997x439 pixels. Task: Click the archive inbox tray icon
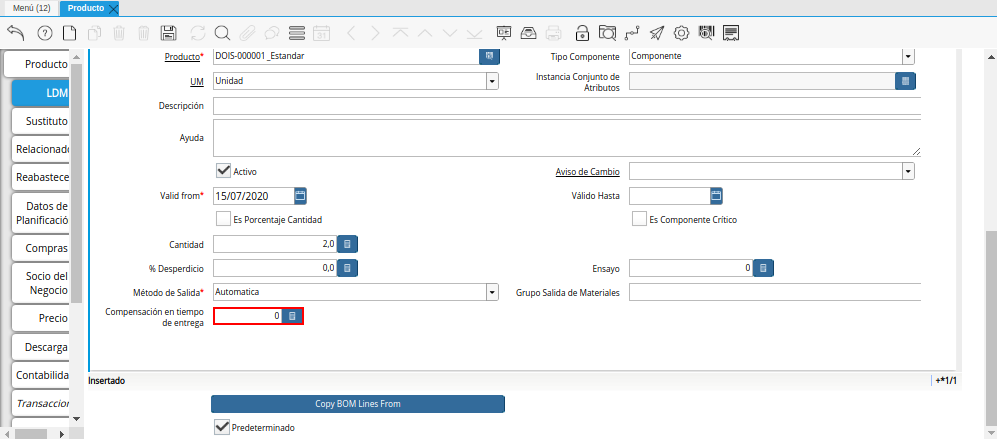click(x=529, y=32)
